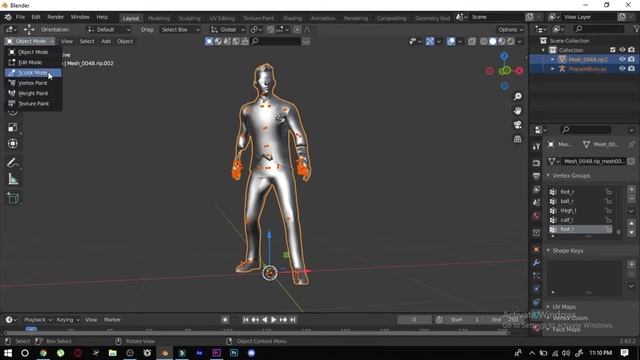The height and width of the screenshot is (360, 640).
Task: Open the Select Box drag dropdown
Action: point(180,29)
